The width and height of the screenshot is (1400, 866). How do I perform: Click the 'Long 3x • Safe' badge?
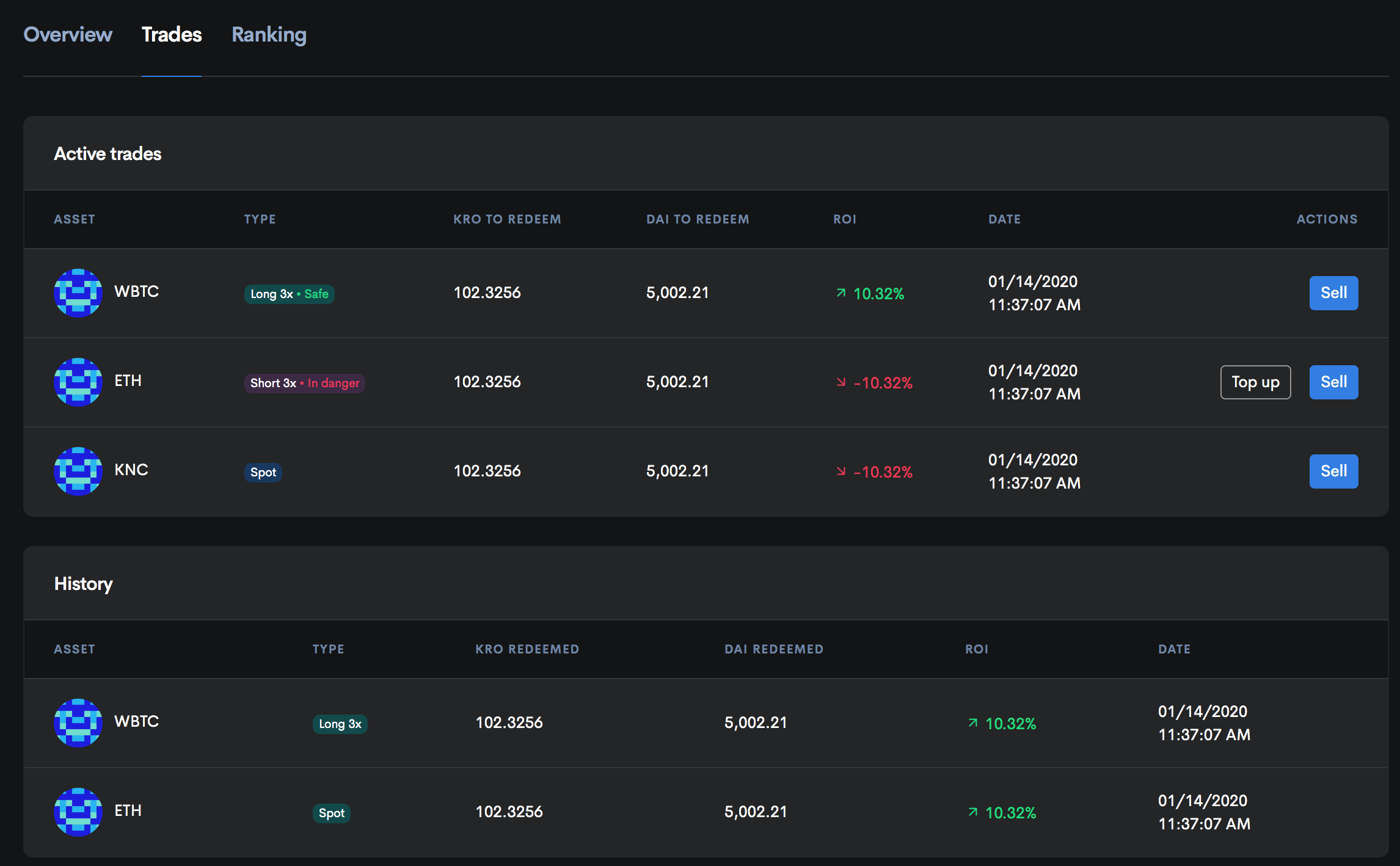tap(290, 294)
